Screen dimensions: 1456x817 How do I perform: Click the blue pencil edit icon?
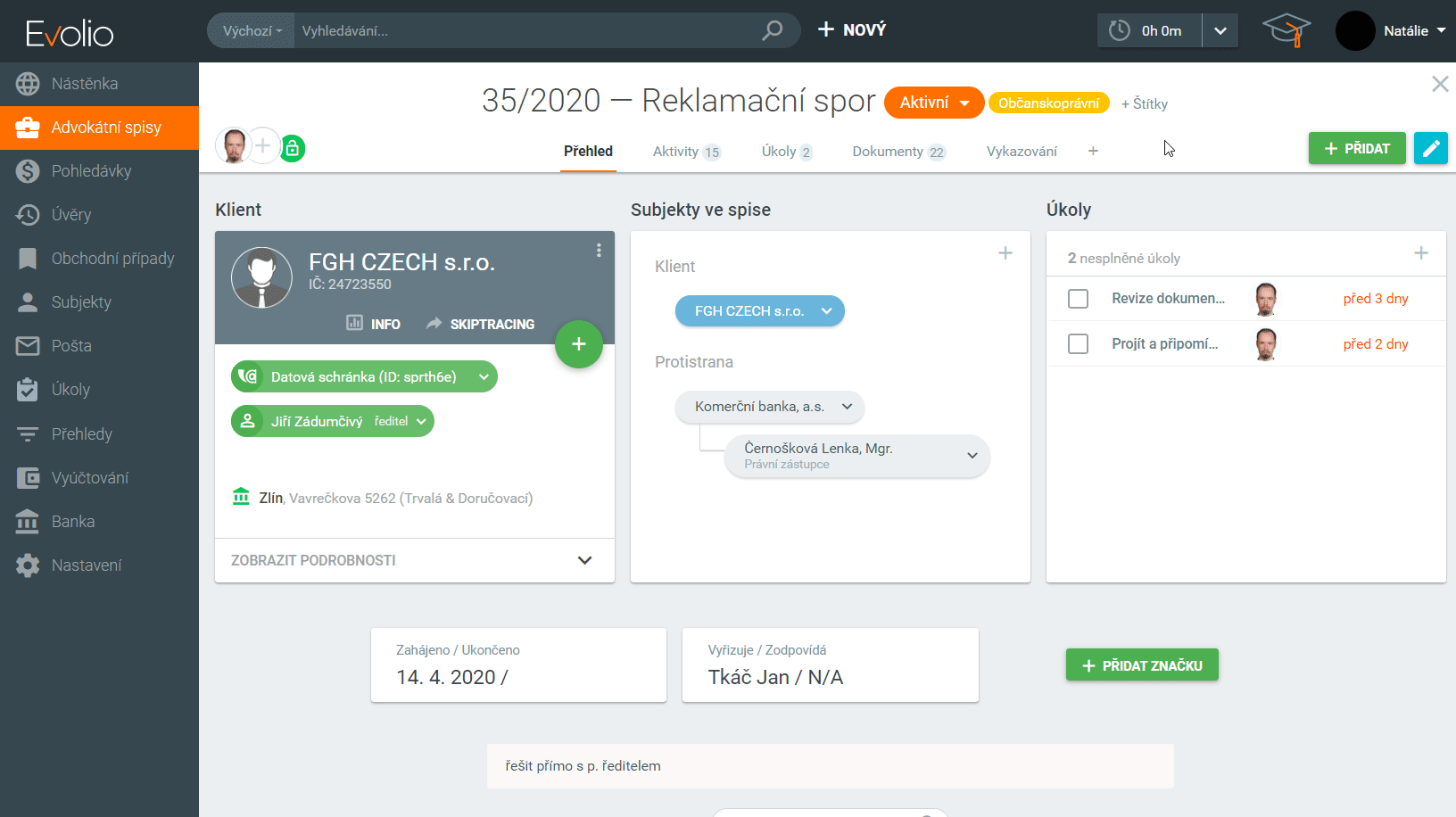tap(1430, 148)
